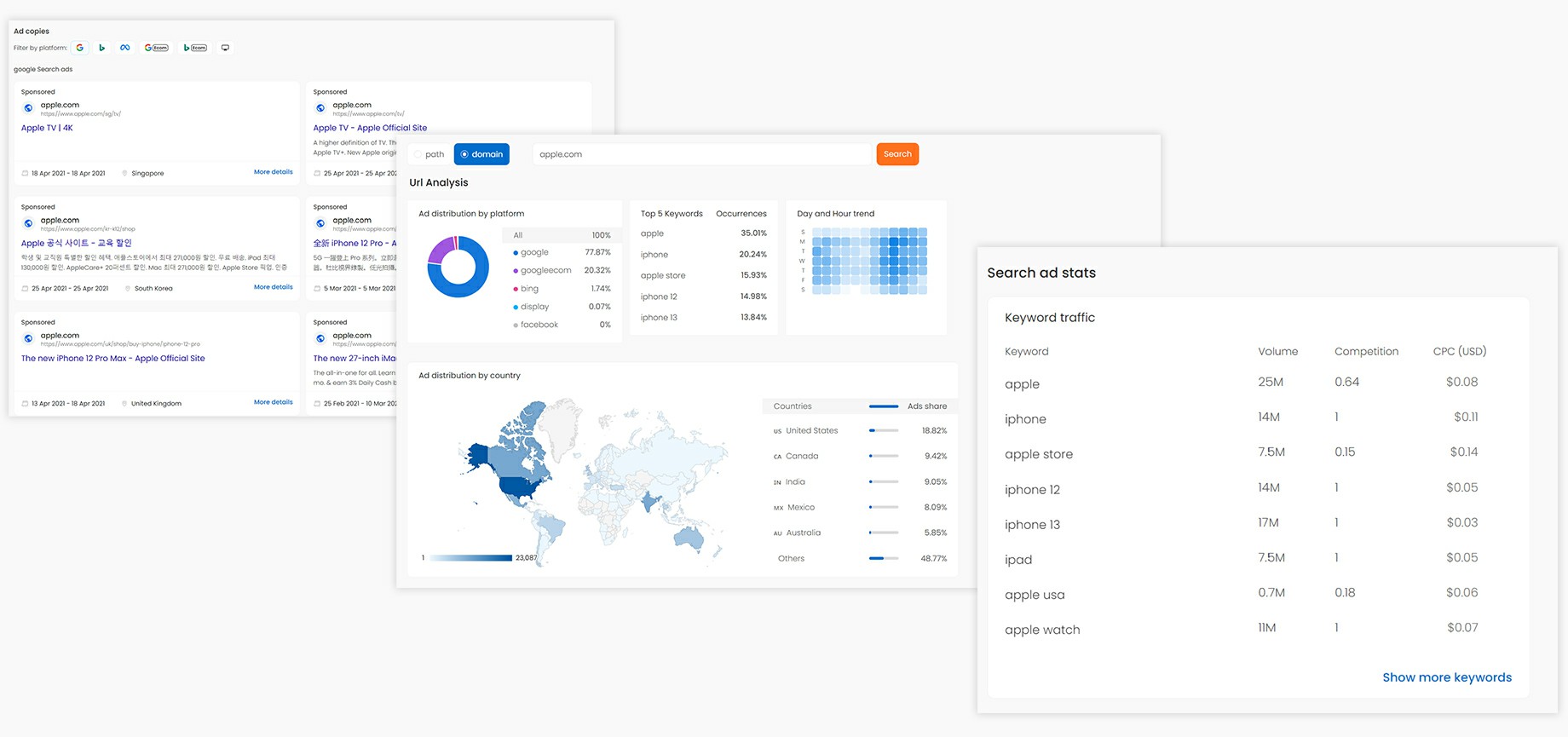Click the India ads share bar
This screenshot has width=1568, height=737.
coord(884,482)
